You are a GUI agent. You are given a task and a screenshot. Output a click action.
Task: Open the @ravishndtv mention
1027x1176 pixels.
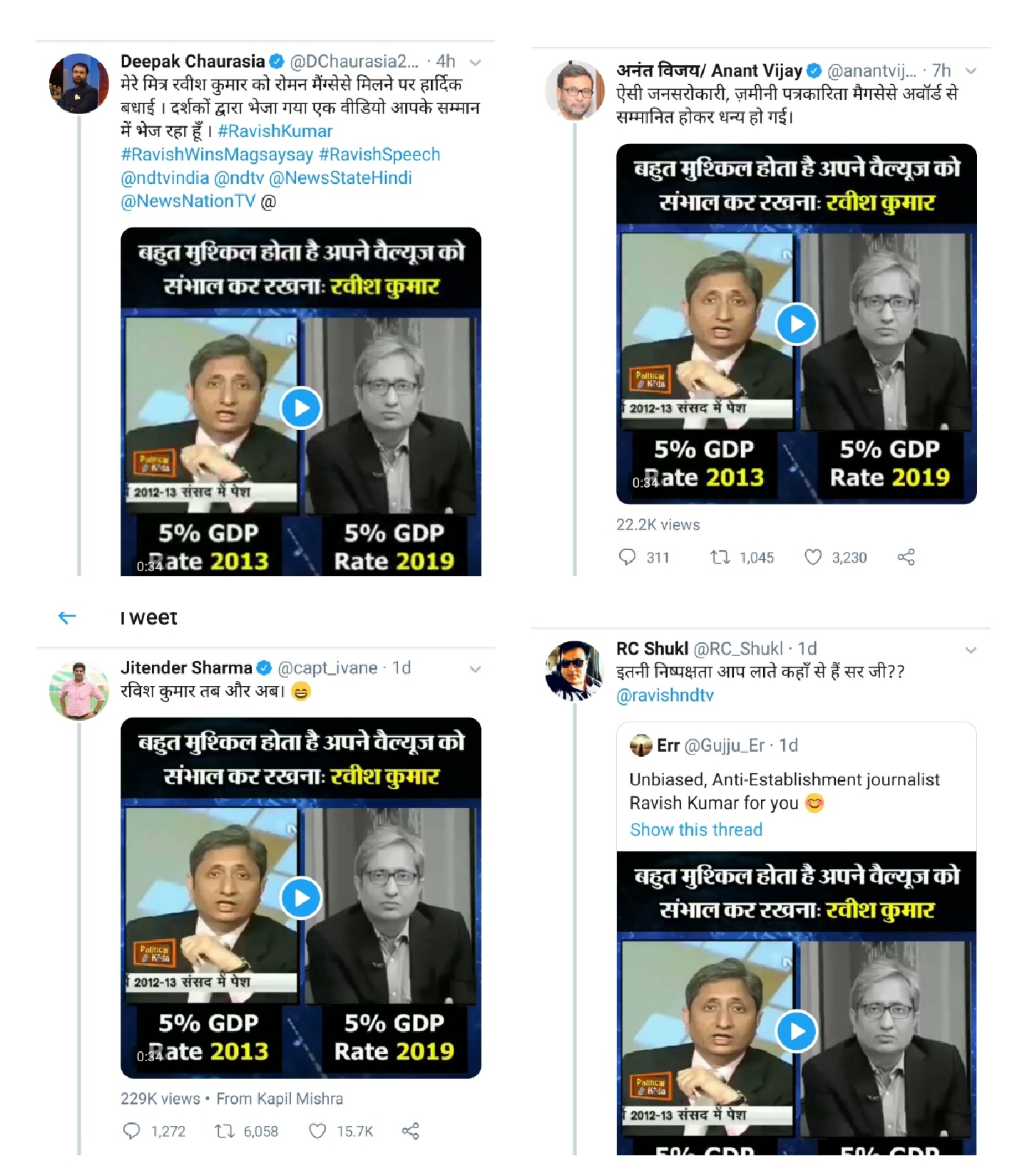[x=665, y=695]
